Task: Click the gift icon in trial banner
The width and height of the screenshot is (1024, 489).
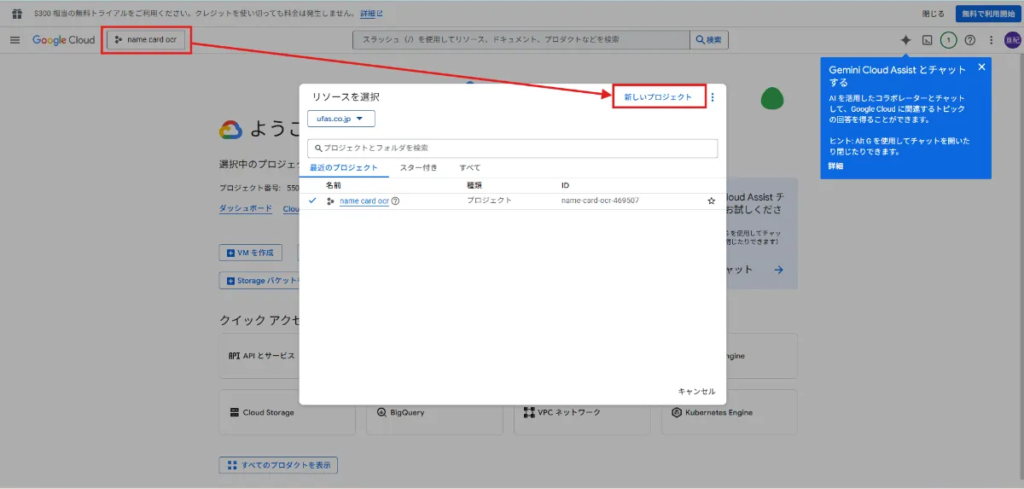Action: [x=18, y=13]
